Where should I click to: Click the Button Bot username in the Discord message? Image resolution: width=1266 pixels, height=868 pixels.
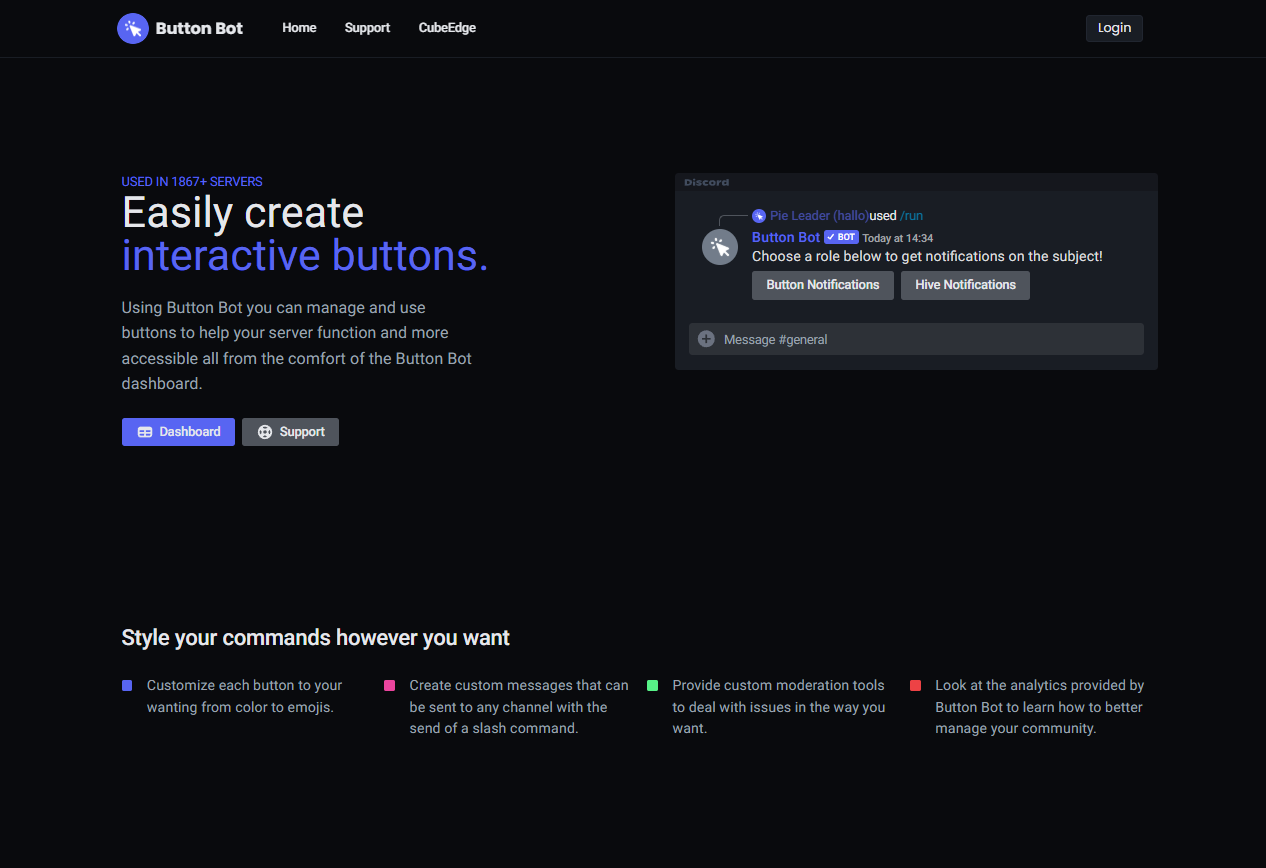pos(786,238)
